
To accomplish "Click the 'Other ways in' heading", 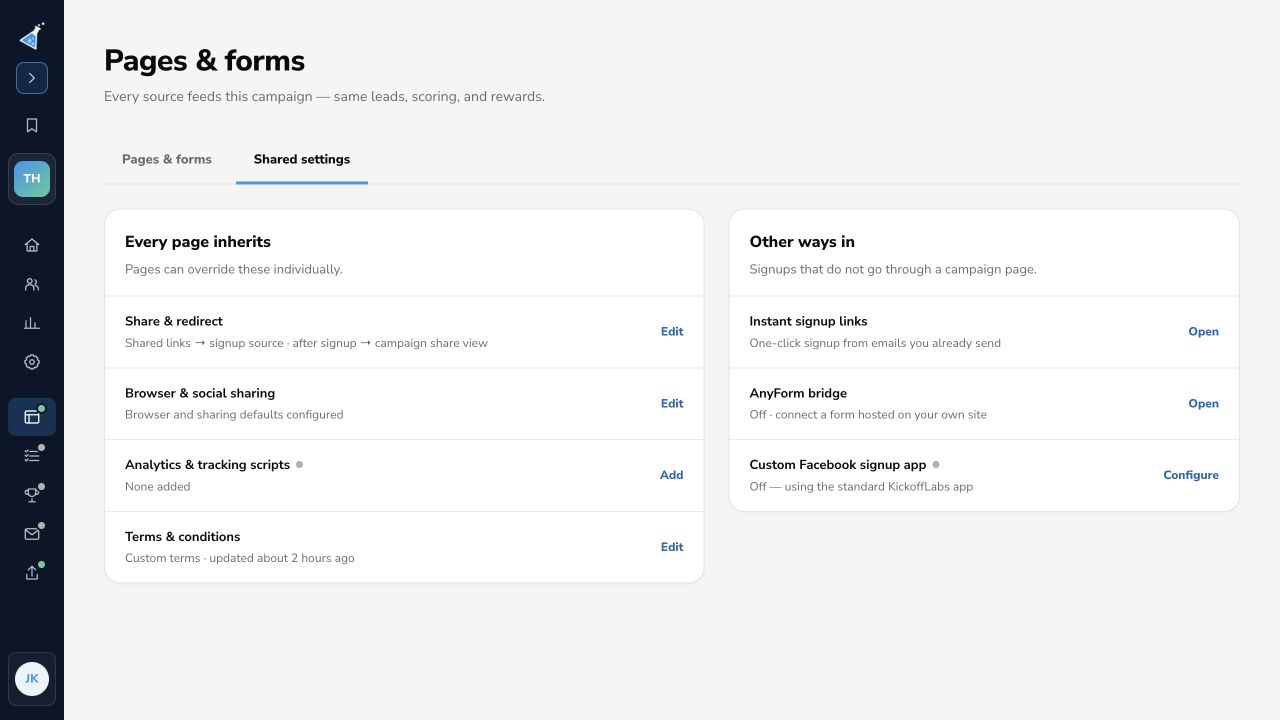I will coord(802,242).
